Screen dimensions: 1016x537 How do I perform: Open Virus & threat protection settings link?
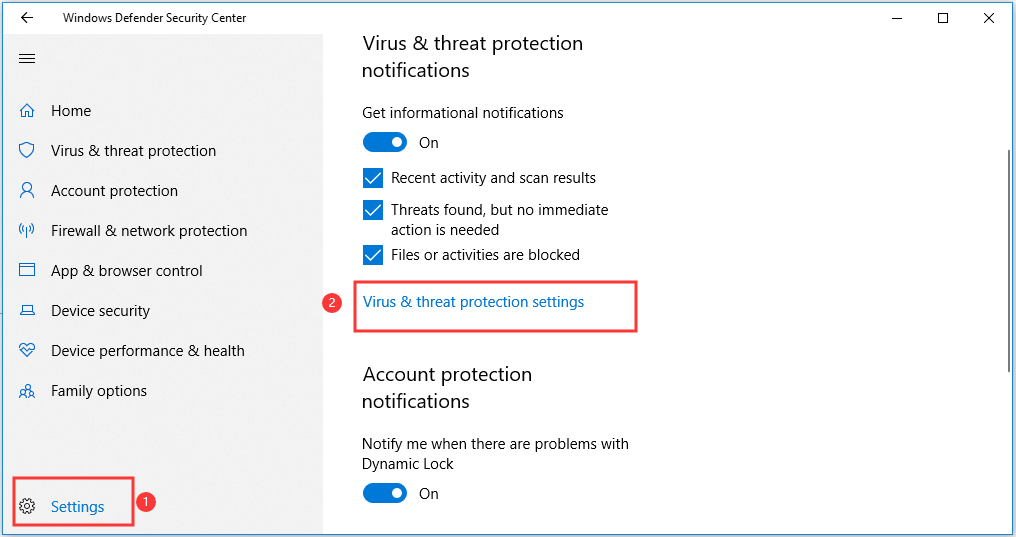click(x=473, y=302)
